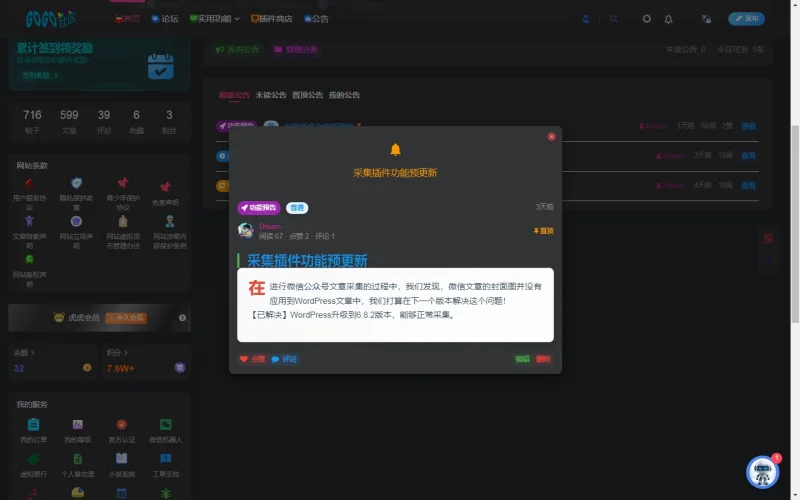Click the search magnifier icon in header

point(614,19)
